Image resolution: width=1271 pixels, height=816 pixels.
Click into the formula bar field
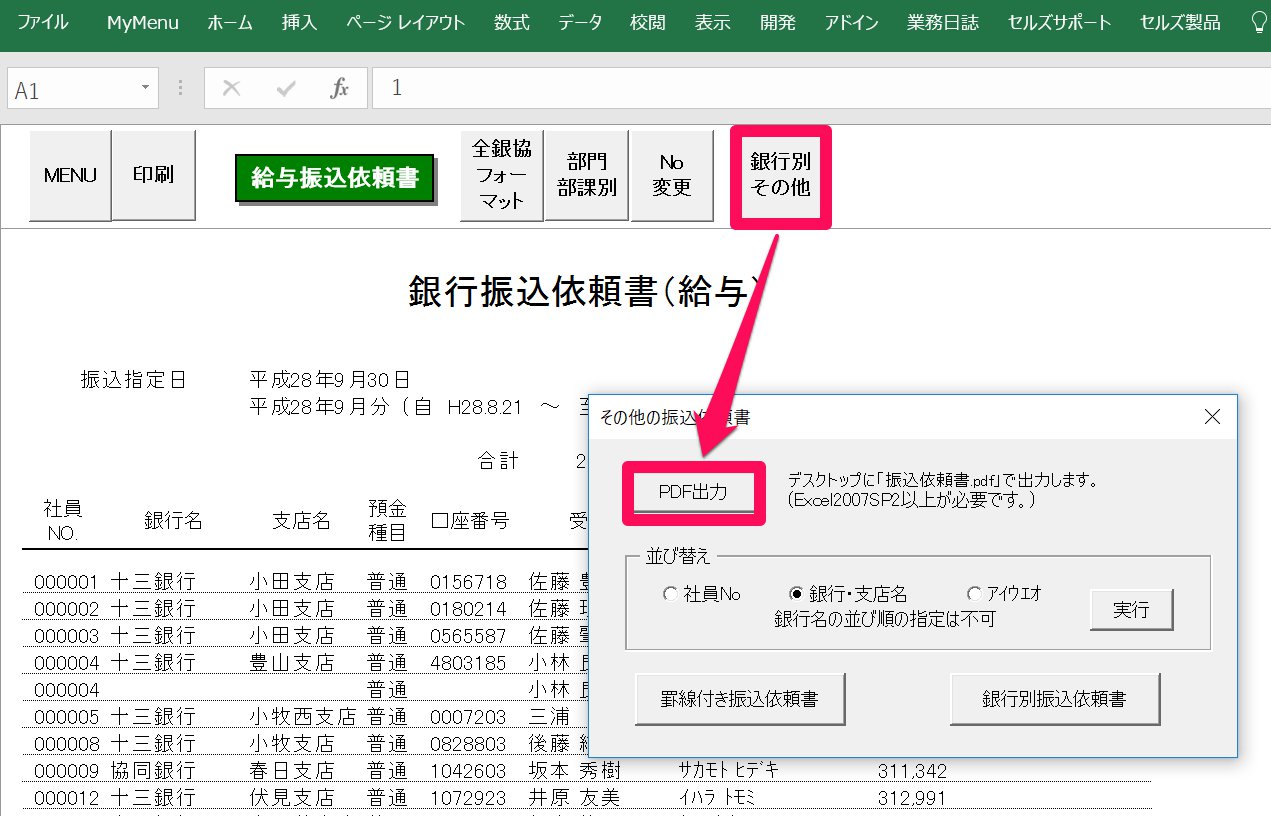click(821, 88)
